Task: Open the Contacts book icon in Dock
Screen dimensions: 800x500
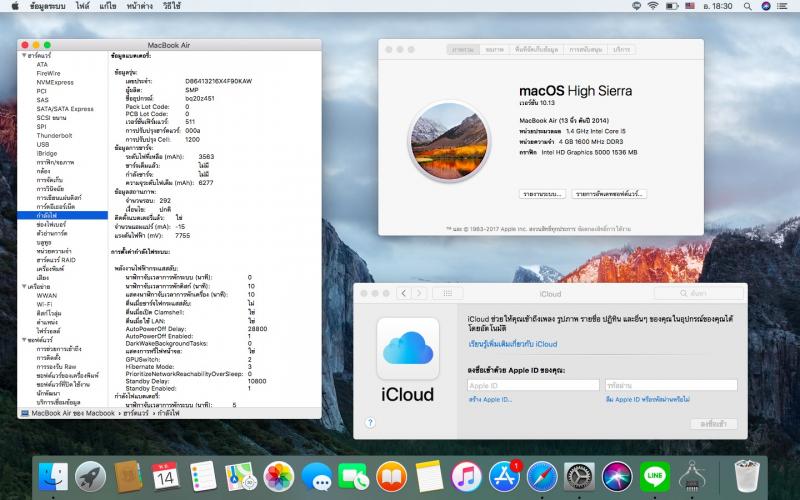Action: click(128, 477)
